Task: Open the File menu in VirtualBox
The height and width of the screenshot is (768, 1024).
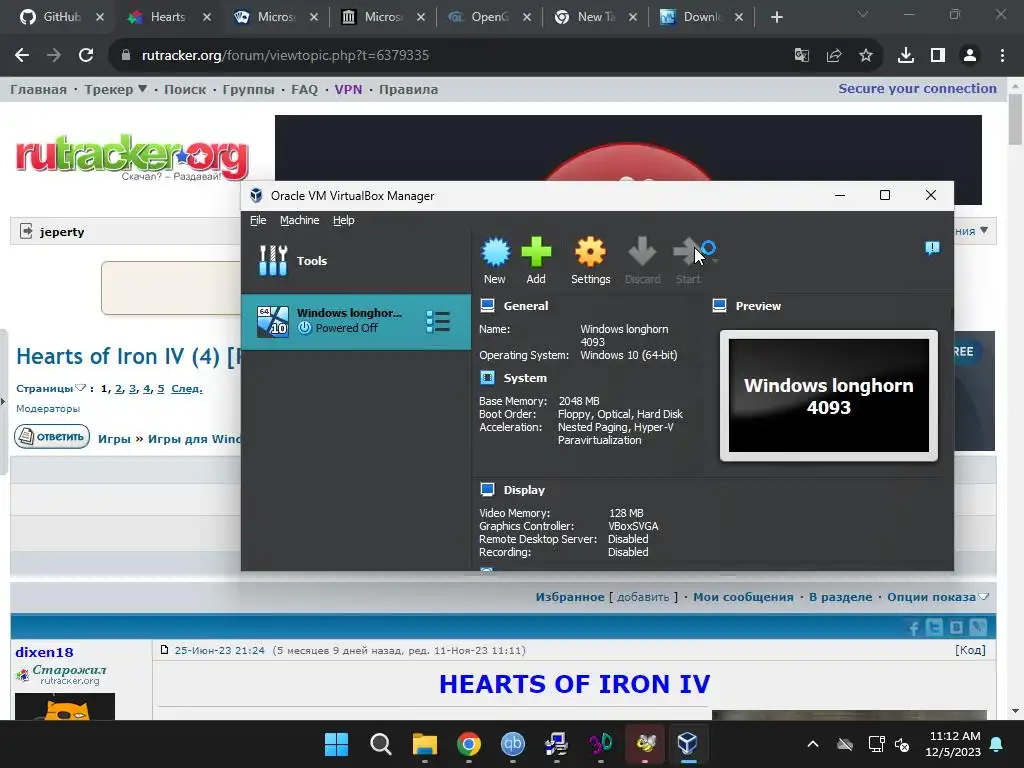Action: (x=258, y=220)
